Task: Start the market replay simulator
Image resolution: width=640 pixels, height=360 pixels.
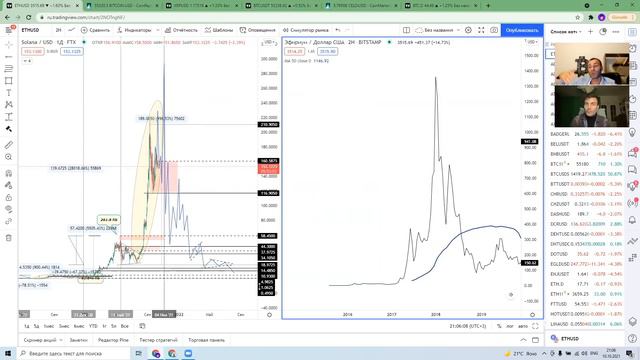Action: click(x=306, y=30)
